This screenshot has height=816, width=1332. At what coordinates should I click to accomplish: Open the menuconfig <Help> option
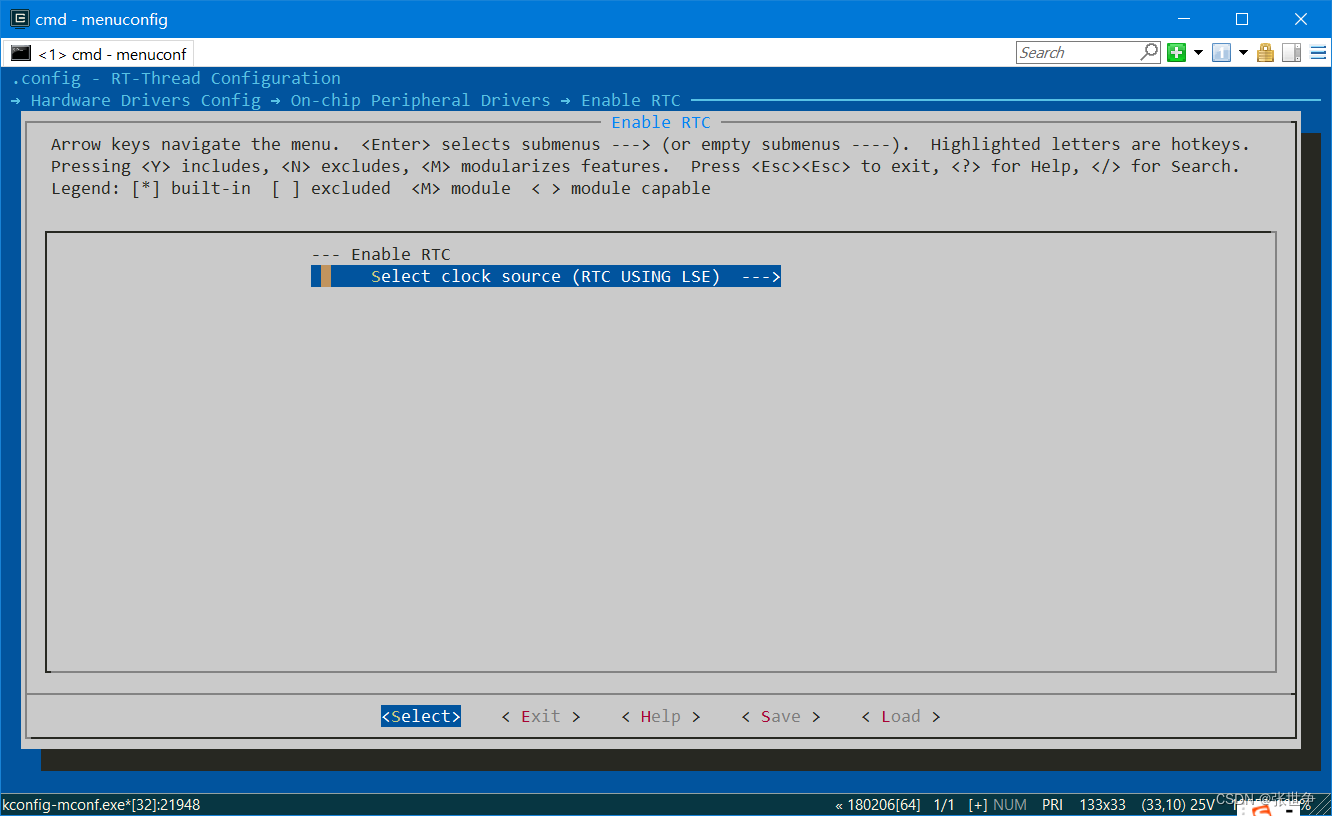660,716
